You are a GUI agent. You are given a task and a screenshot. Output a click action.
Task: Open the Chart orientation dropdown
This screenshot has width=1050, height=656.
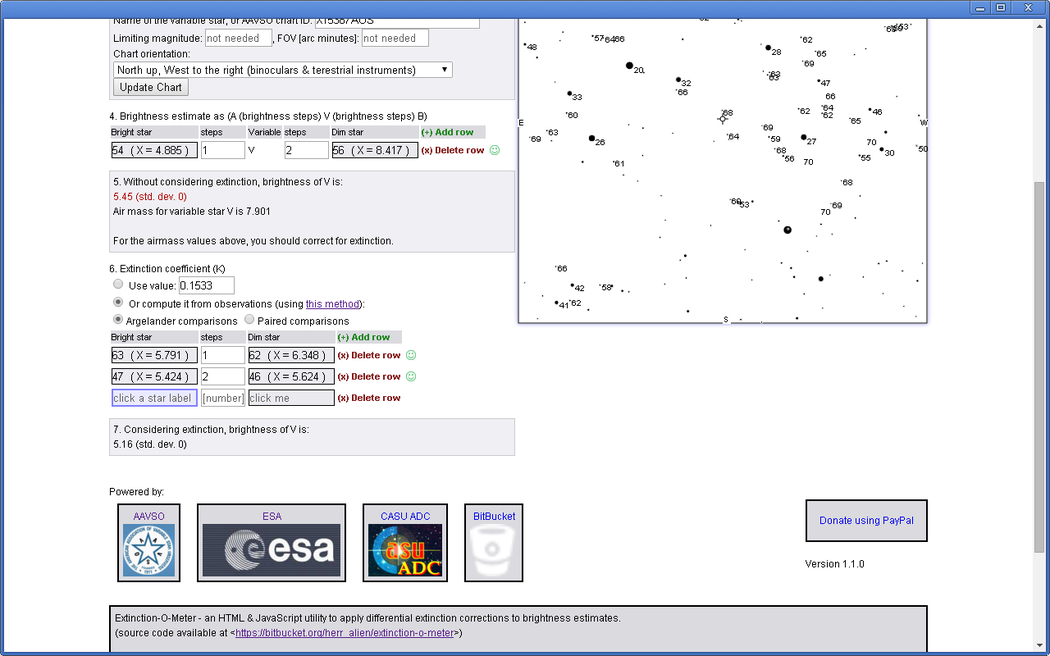[283, 70]
